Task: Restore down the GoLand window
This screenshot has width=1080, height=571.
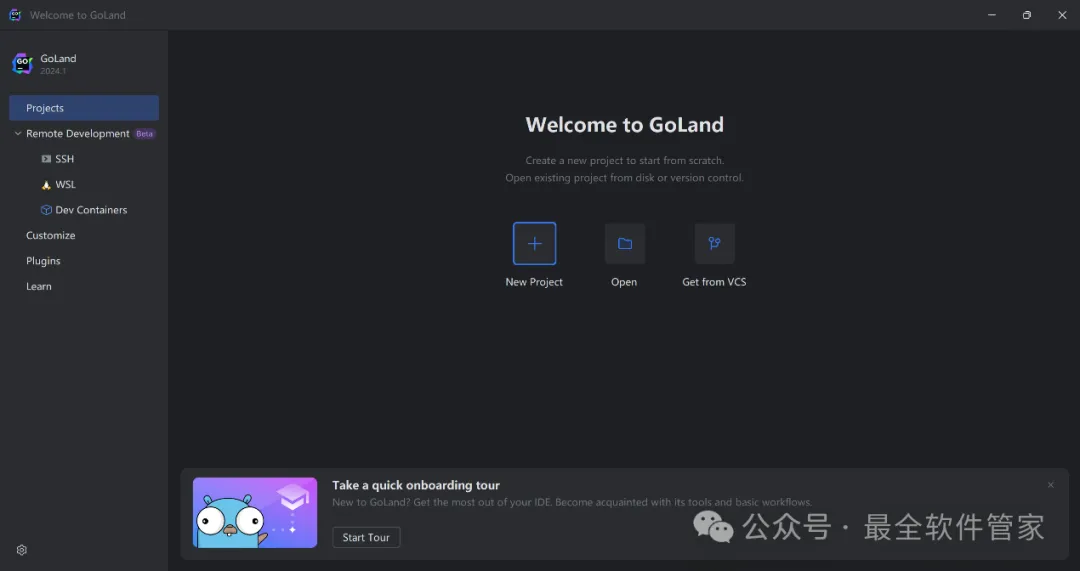Action: click(1027, 15)
